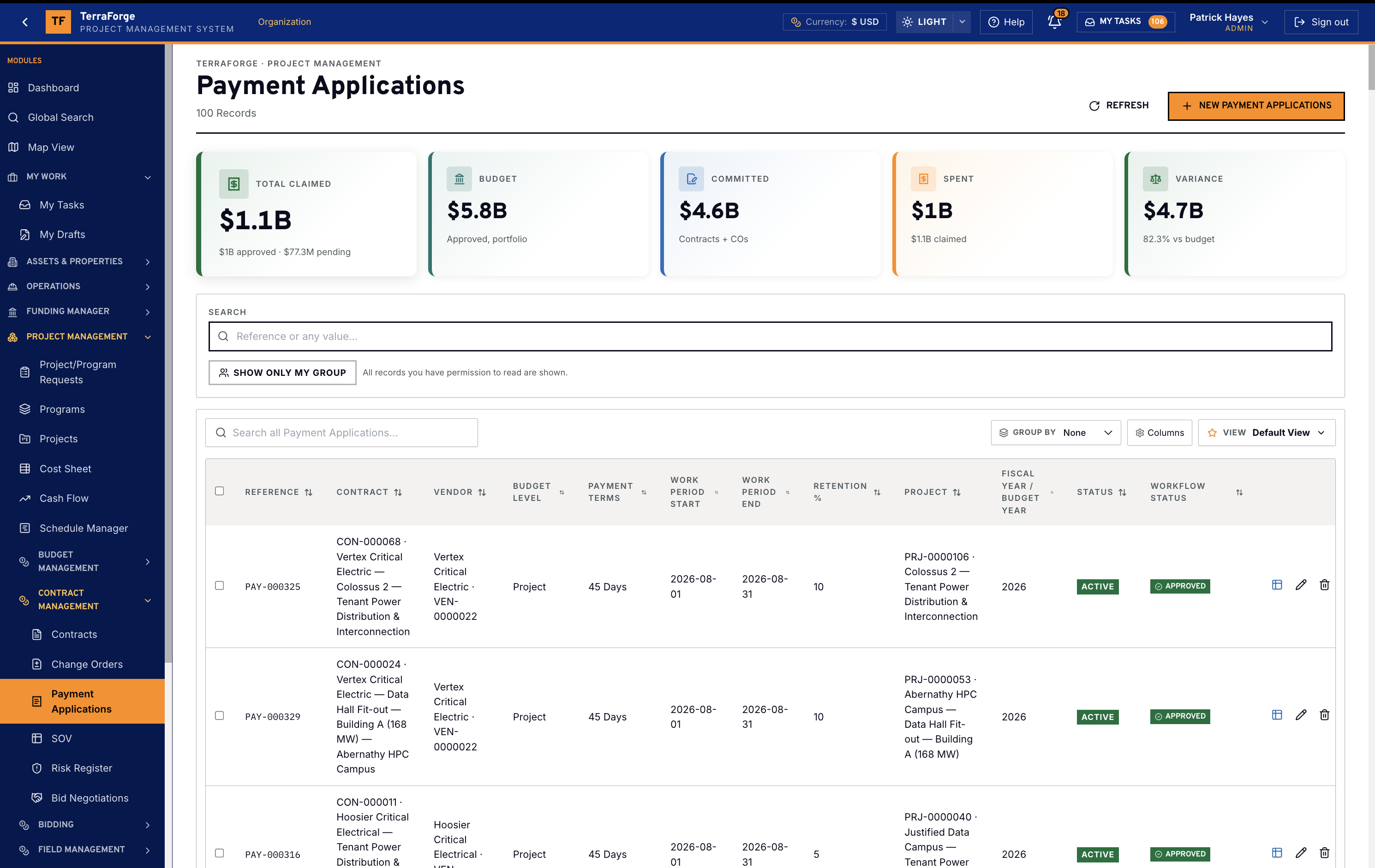This screenshot has width=1375, height=868.
Task: Open the Group By None dropdown
Action: [1055, 433]
